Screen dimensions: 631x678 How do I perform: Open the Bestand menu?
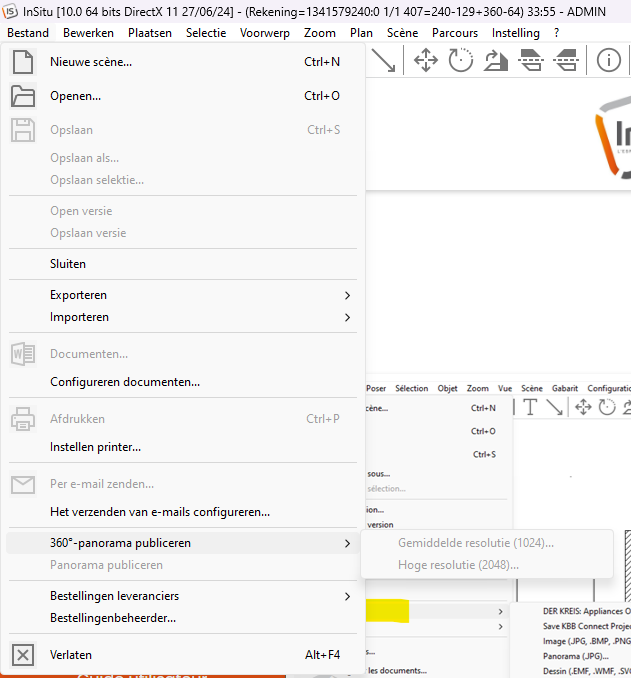(x=28, y=33)
